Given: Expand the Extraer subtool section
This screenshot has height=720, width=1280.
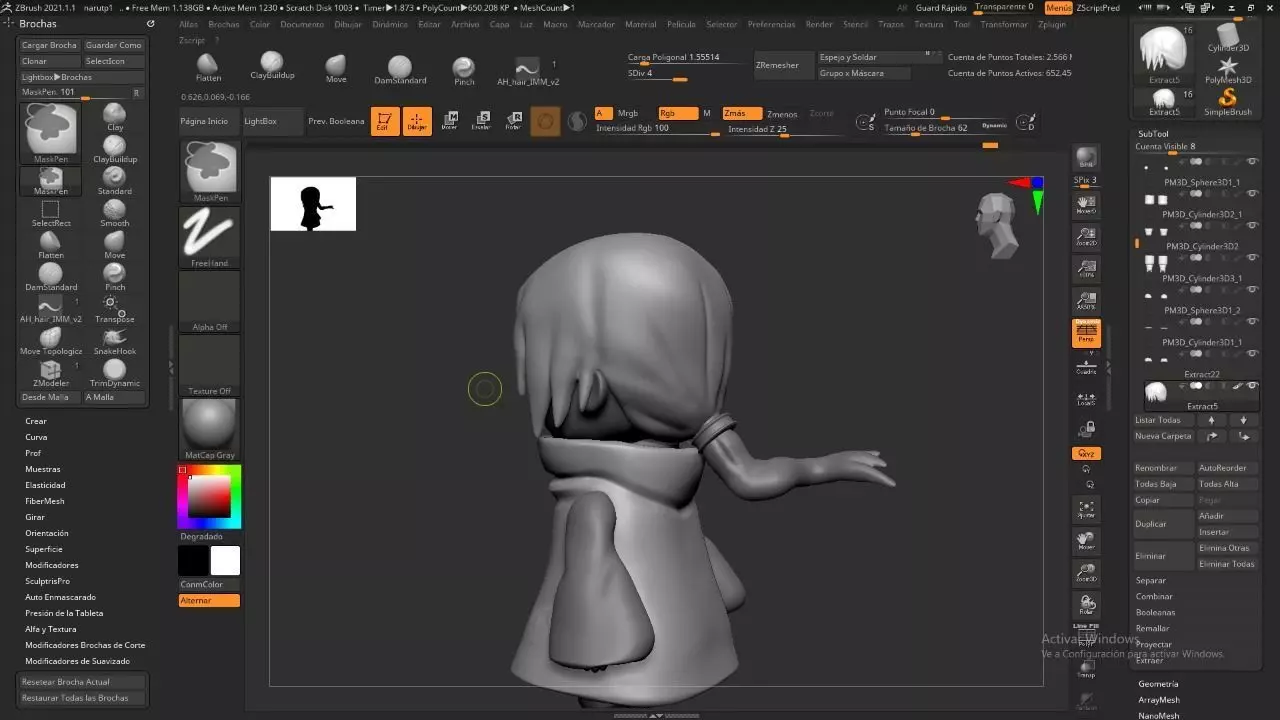Looking at the screenshot, I should 1150,660.
